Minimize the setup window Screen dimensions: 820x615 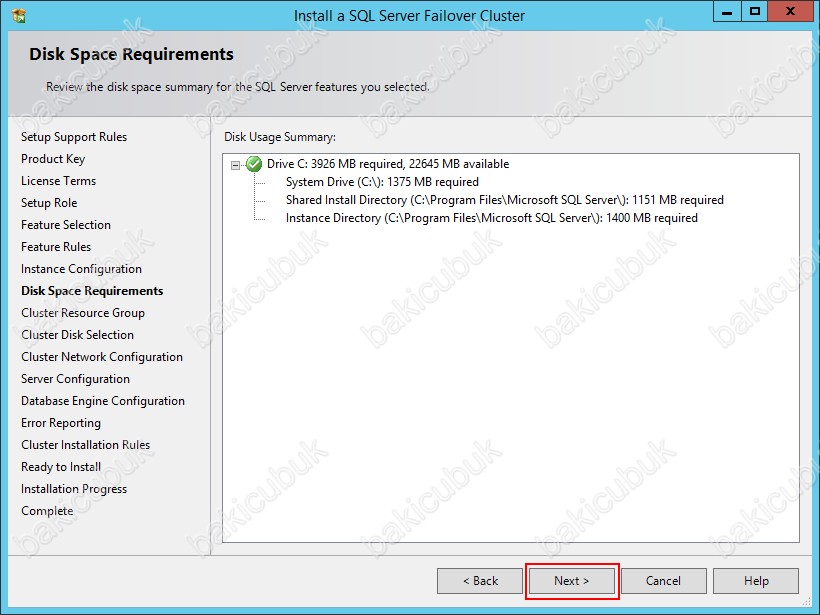click(727, 12)
